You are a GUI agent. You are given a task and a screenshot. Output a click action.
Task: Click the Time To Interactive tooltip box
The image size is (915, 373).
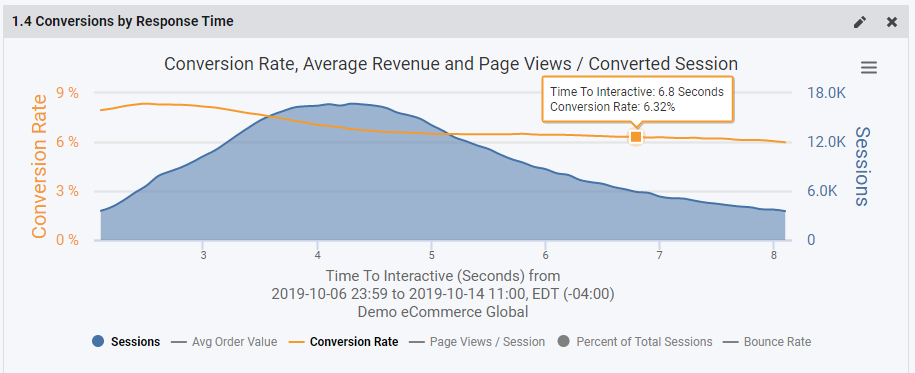pos(637,99)
